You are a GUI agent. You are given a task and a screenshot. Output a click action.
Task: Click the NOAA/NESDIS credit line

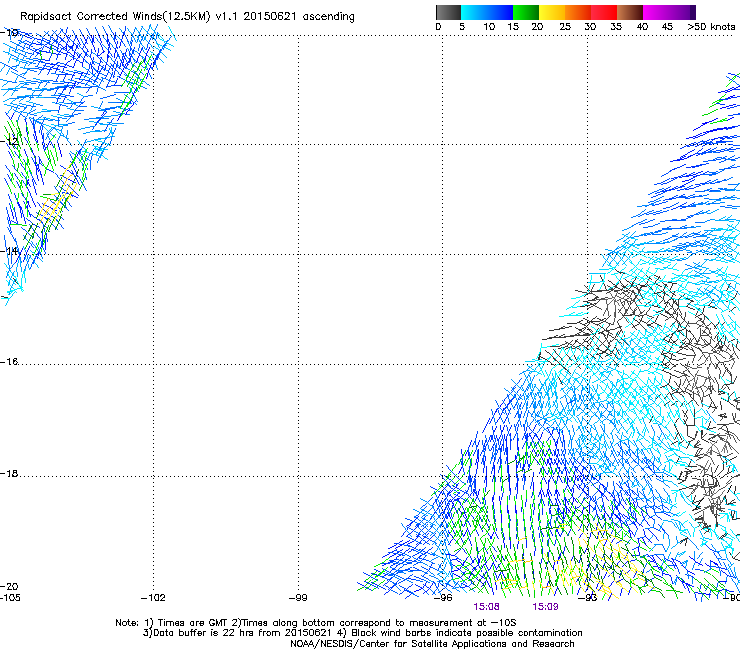click(432, 644)
